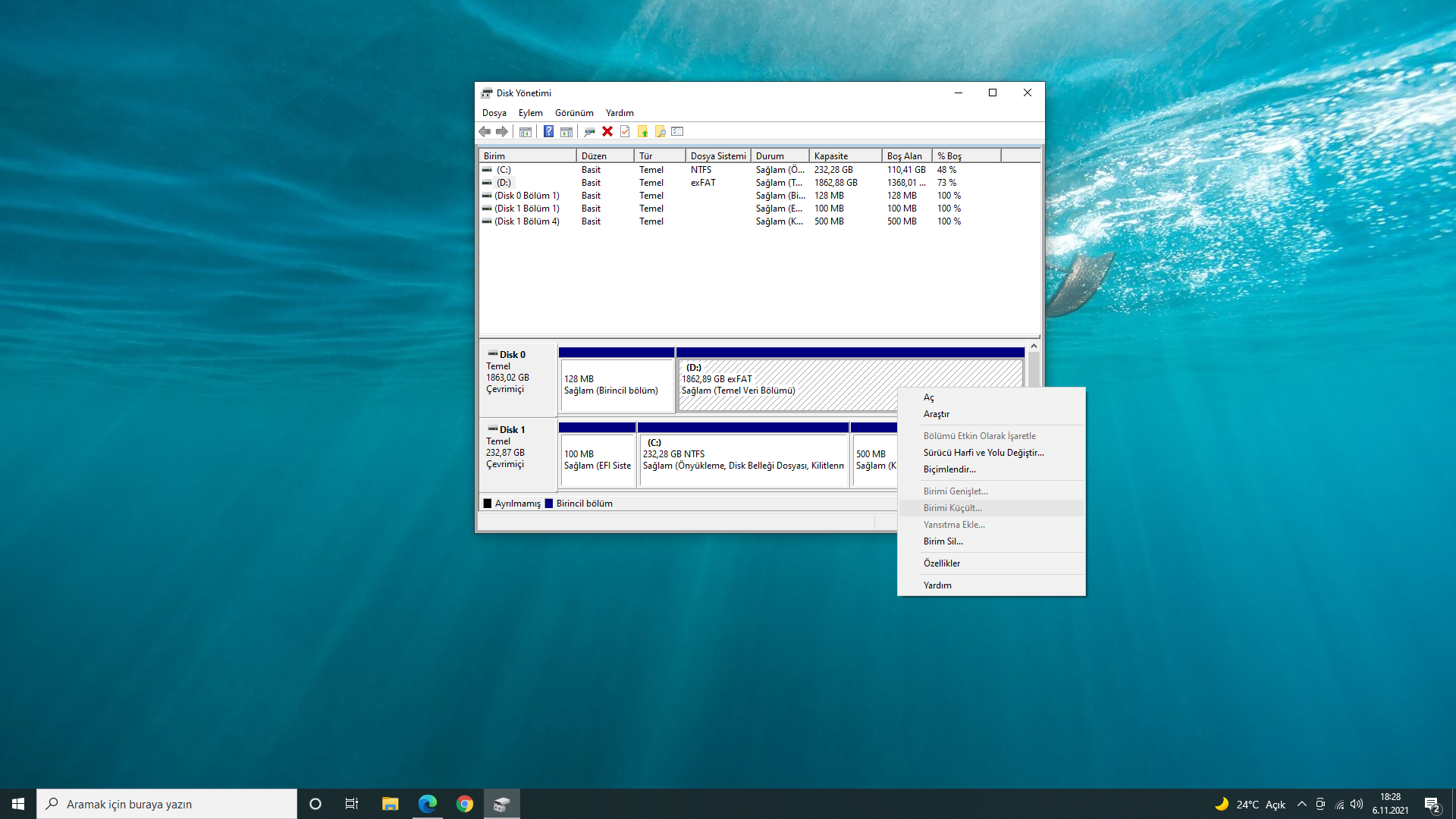
Task: Click the checklist settings toolbar icon
Action: pos(678,131)
